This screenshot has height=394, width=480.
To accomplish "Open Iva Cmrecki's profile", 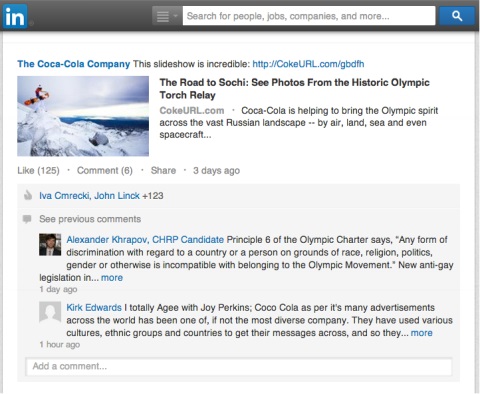I will tap(64, 196).
